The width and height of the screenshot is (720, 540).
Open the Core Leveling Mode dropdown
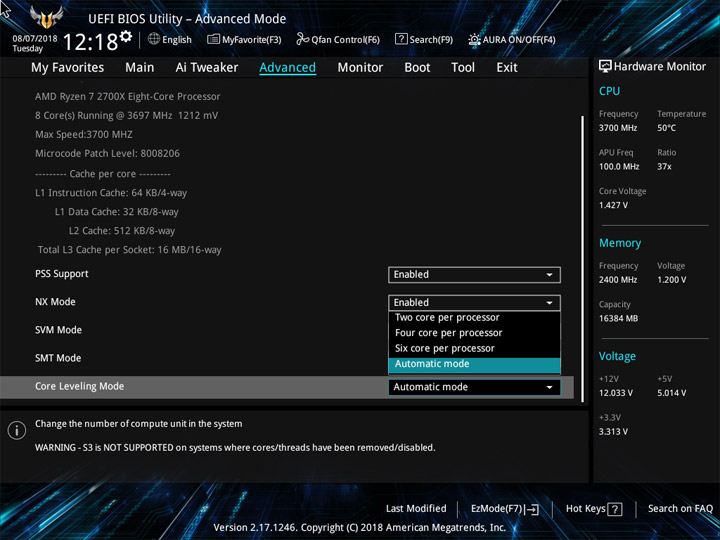[474, 387]
